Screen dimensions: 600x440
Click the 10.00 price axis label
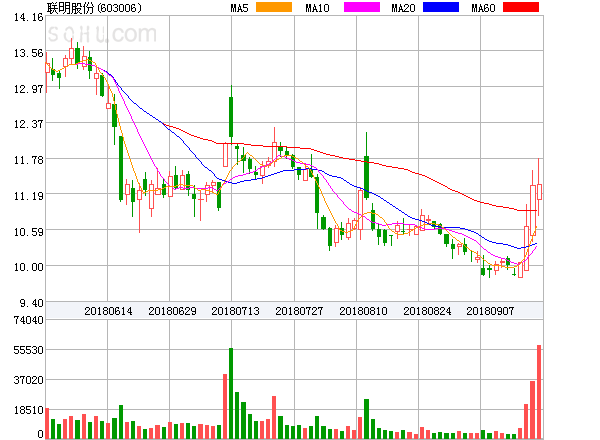(x=29, y=267)
